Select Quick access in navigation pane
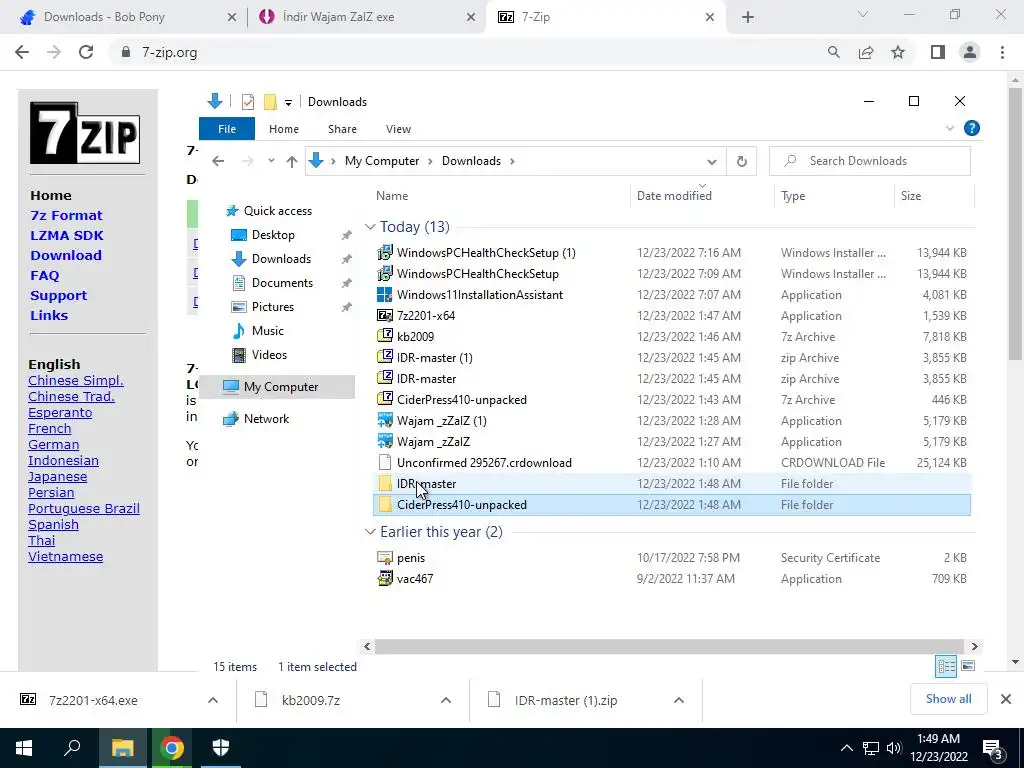The width and height of the screenshot is (1024, 768). (x=277, y=210)
